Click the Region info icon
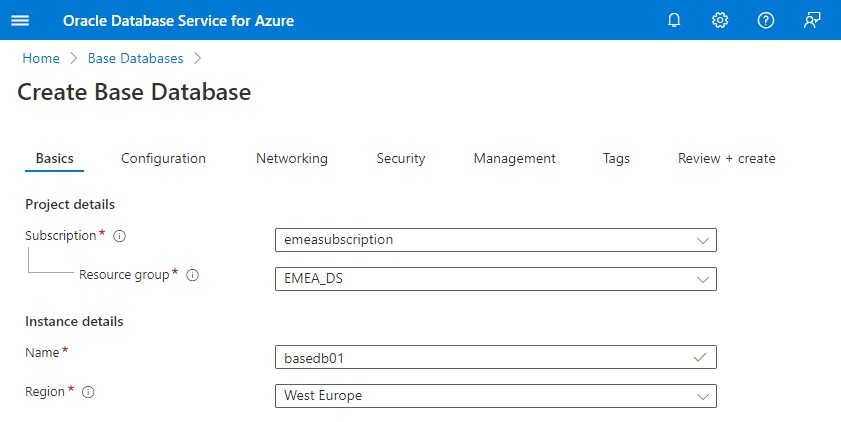The height and width of the screenshot is (422, 841). pyautogui.click(x=88, y=393)
